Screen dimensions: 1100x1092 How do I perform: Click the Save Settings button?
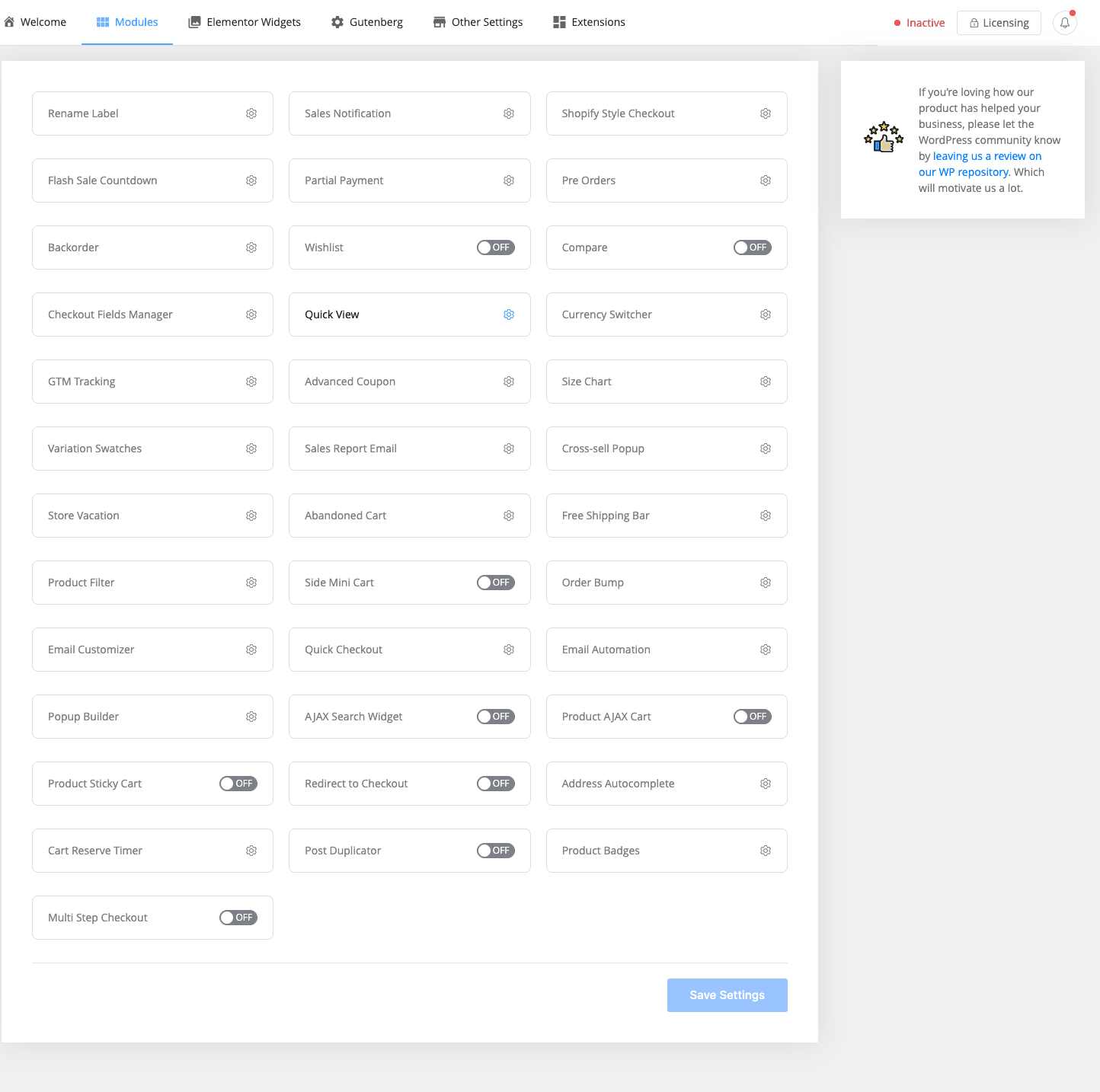[x=727, y=995]
